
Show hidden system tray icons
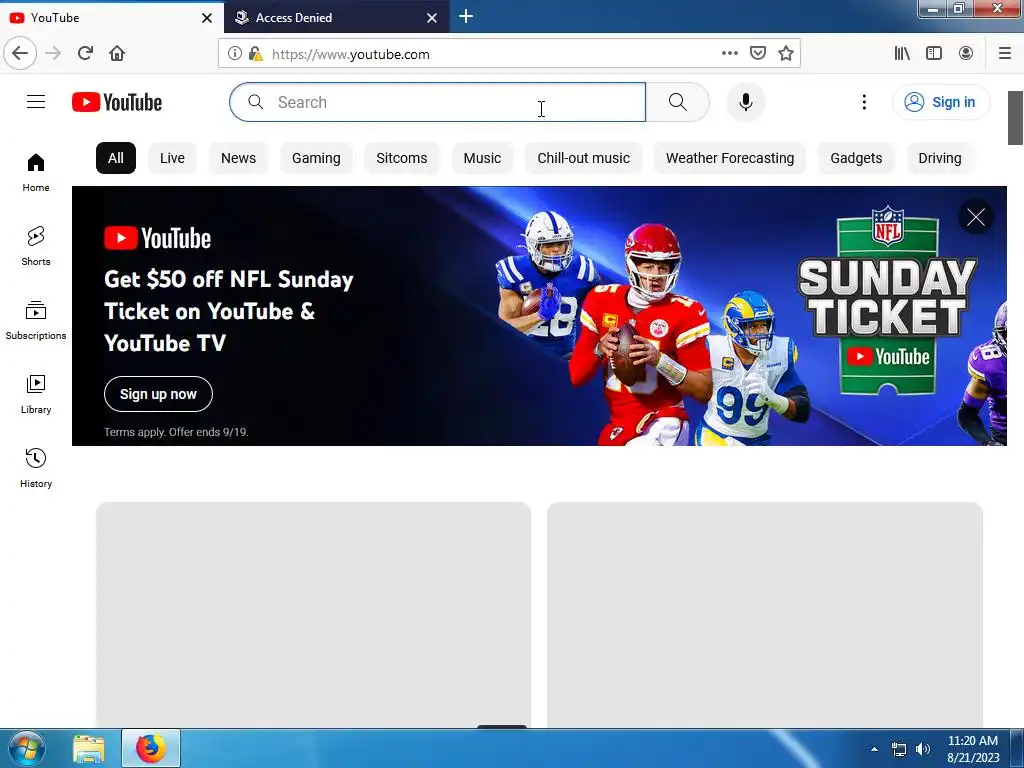click(874, 749)
